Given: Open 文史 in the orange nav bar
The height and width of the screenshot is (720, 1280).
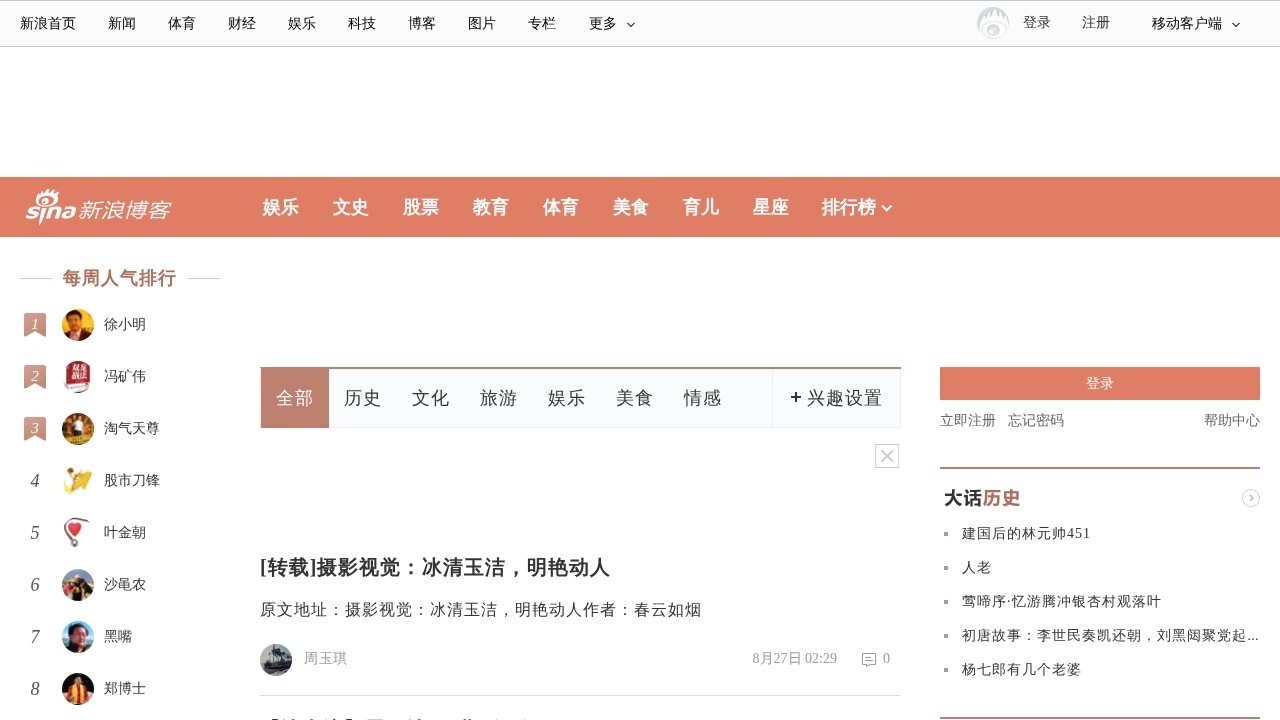Looking at the screenshot, I should [x=351, y=207].
